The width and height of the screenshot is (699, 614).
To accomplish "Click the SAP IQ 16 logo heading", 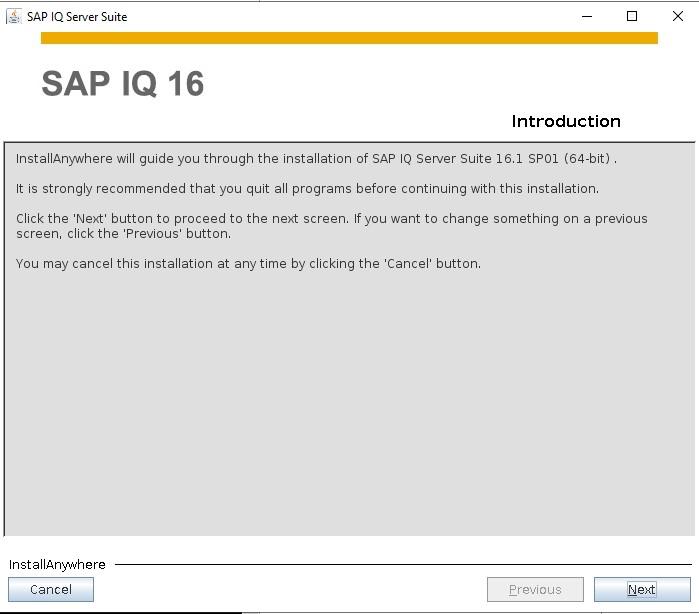I will coord(123,83).
